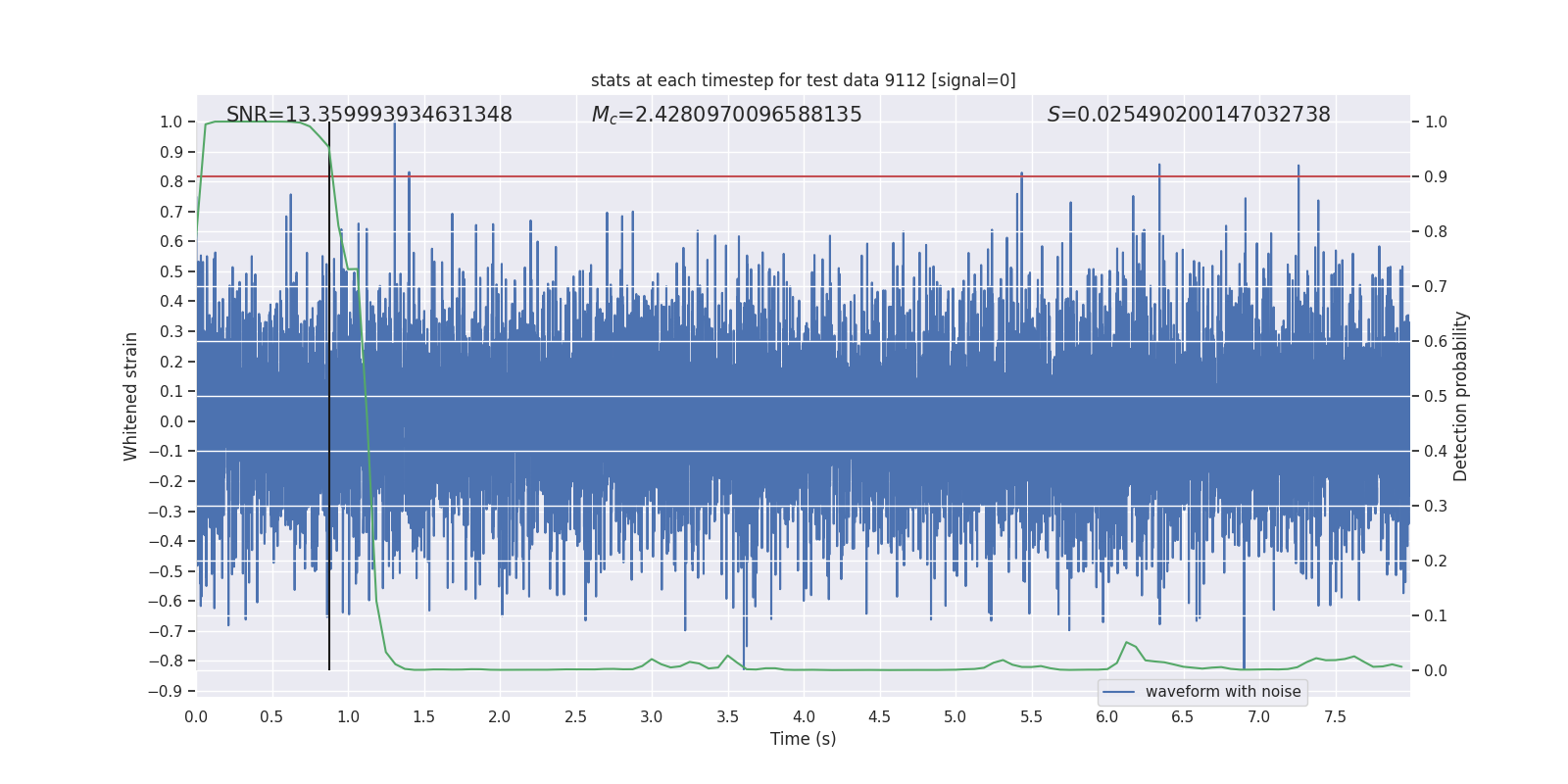Click the 'Time (s)' x-axis label
Screen dimensions: 1568x784
click(x=803, y=739)
